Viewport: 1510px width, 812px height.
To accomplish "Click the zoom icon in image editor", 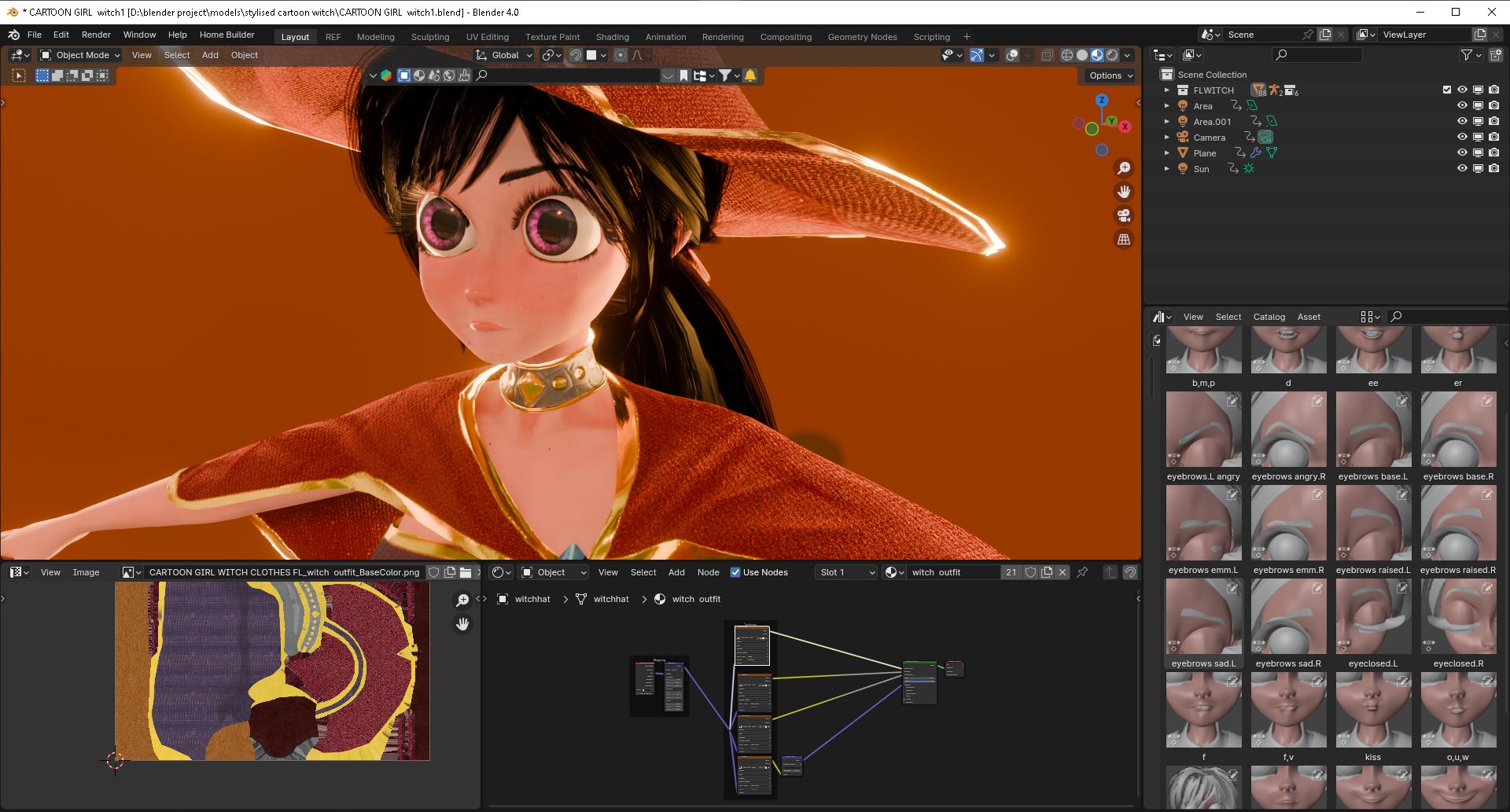I will pyautogui.click(x=462, y=601).
